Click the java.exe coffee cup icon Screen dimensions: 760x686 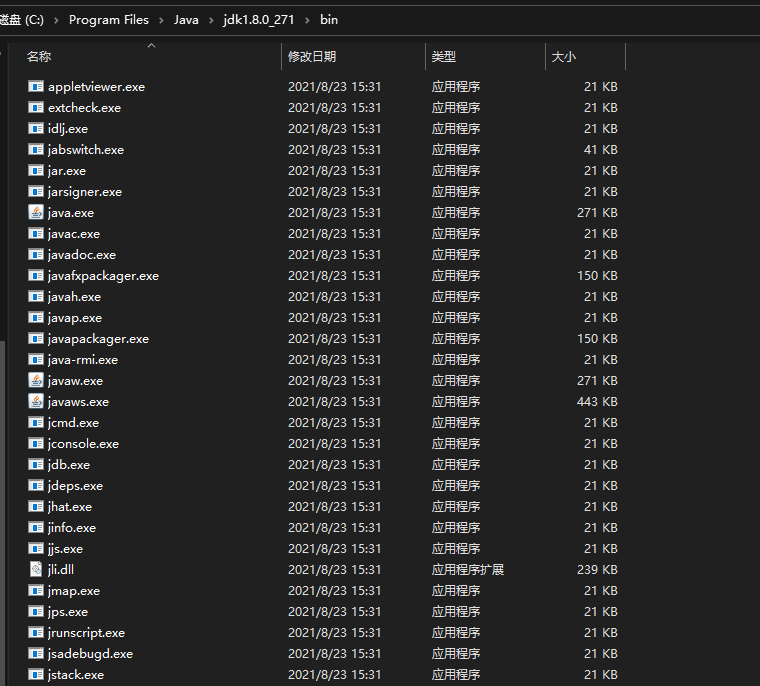(36, 212)
